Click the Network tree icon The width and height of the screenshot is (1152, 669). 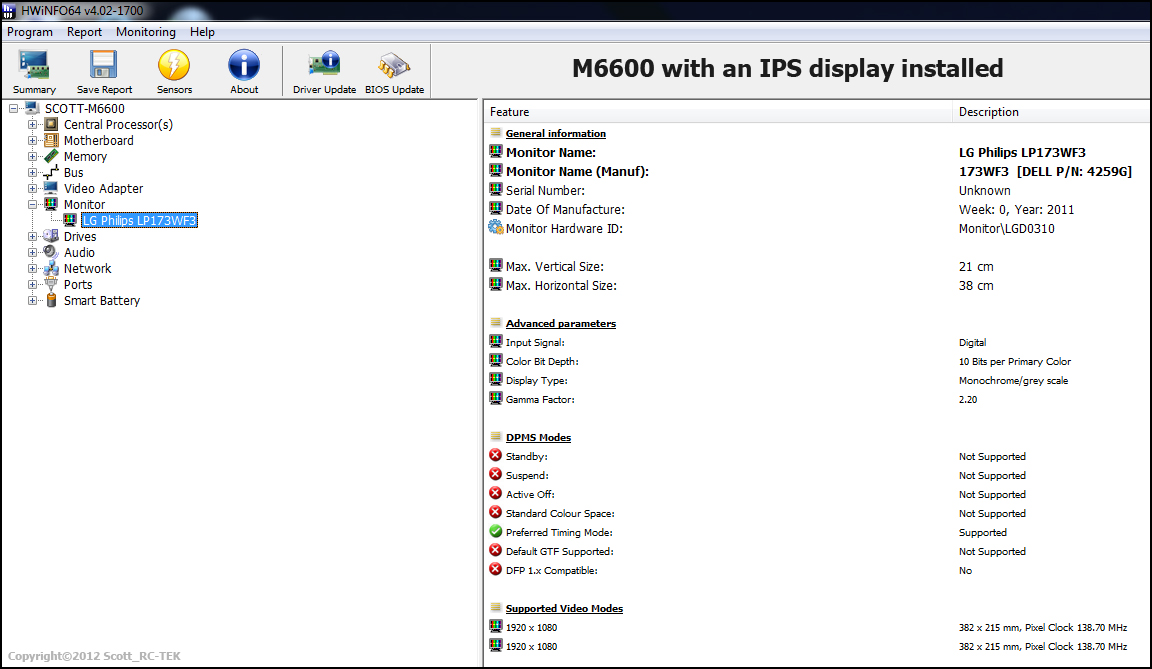click(51, 269)
